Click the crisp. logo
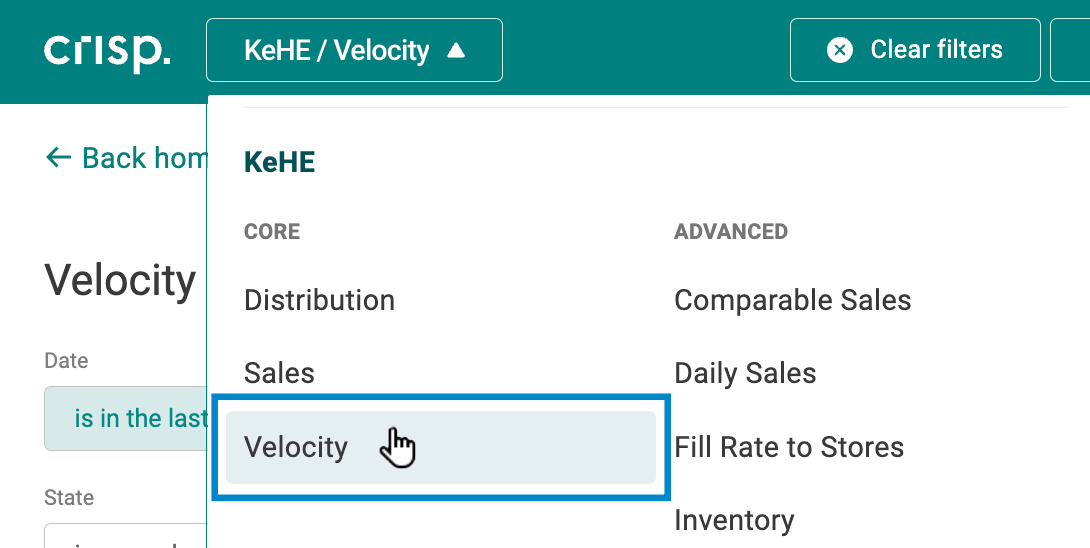This screenshot has width=1090, height=548. coord(107,51)
